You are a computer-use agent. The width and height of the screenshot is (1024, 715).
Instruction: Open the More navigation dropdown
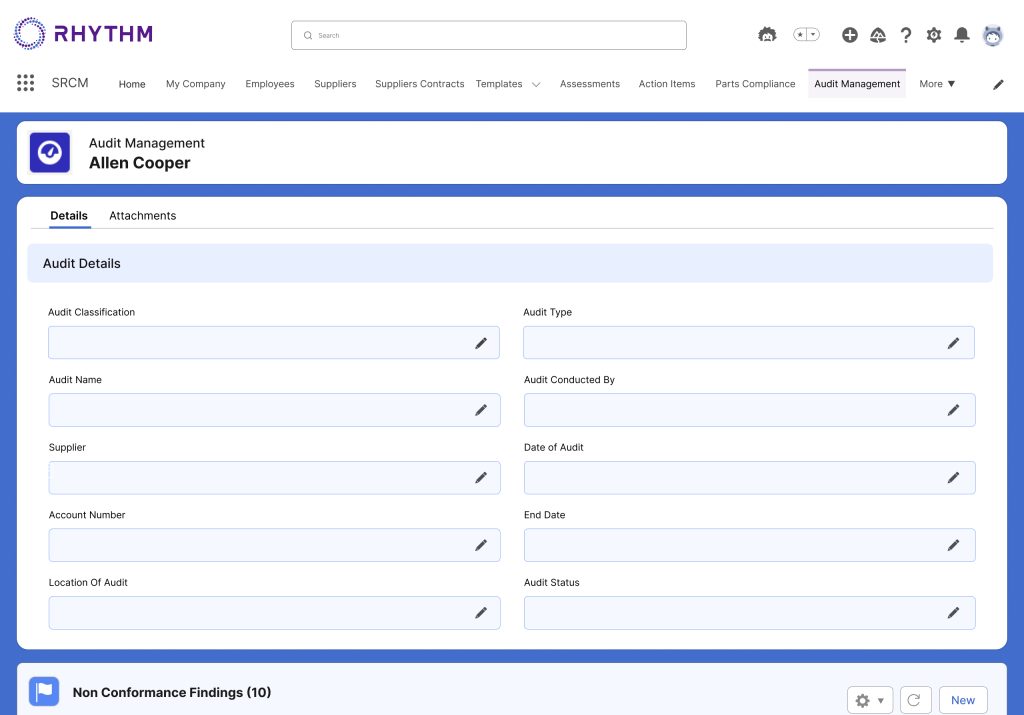point(937,84)
